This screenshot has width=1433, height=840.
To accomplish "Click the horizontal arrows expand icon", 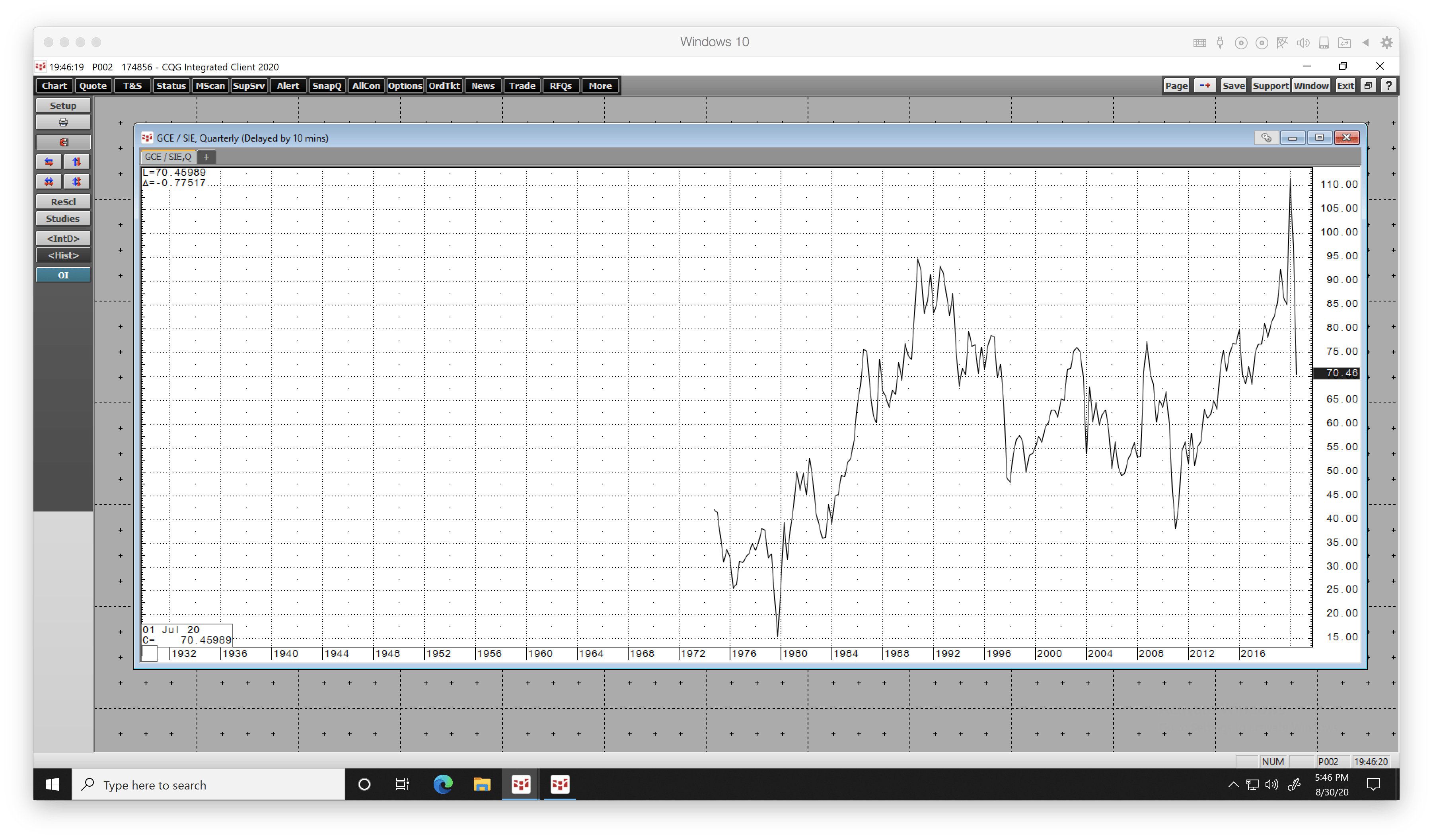I will click(49, 162).
